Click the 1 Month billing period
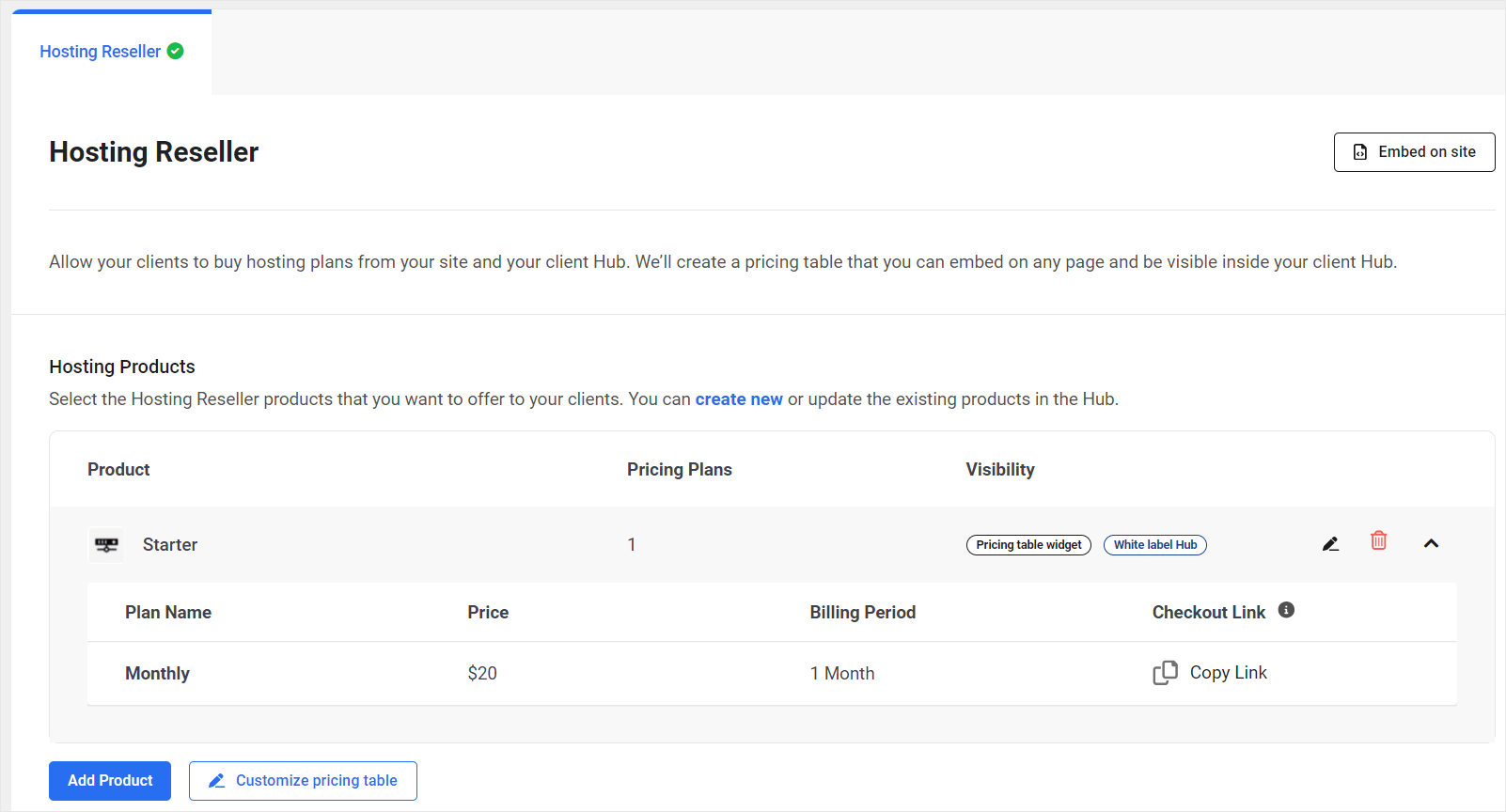Viewport: 1506px width, 812px height. (842, 674)
